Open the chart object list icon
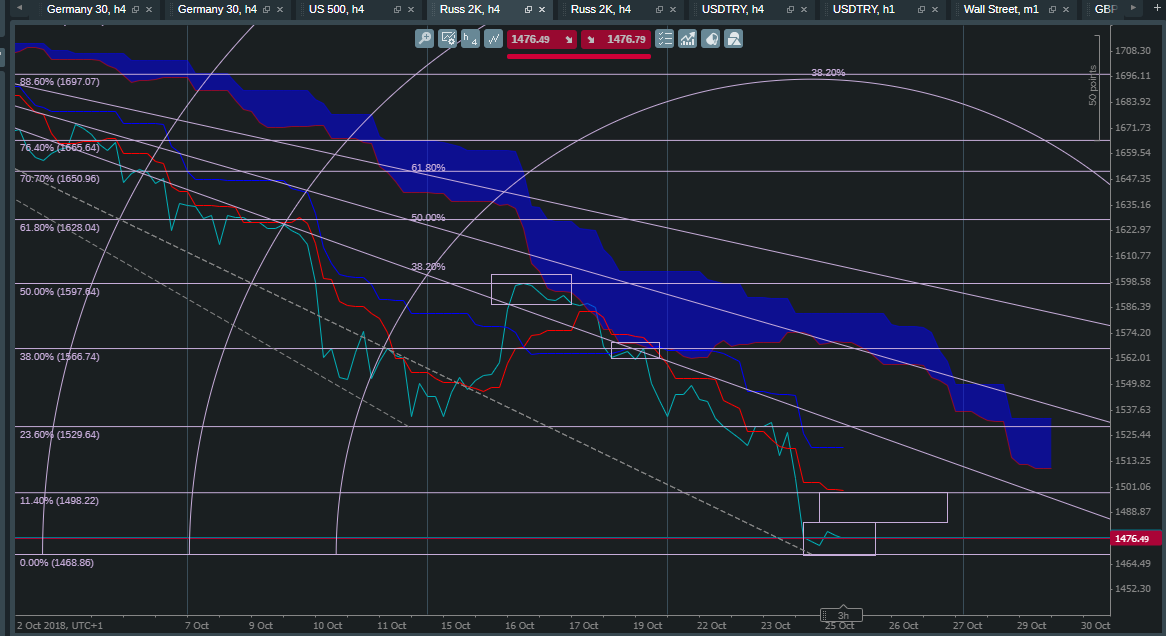Viewport: 1166px width, 636px height. point(664,39)
